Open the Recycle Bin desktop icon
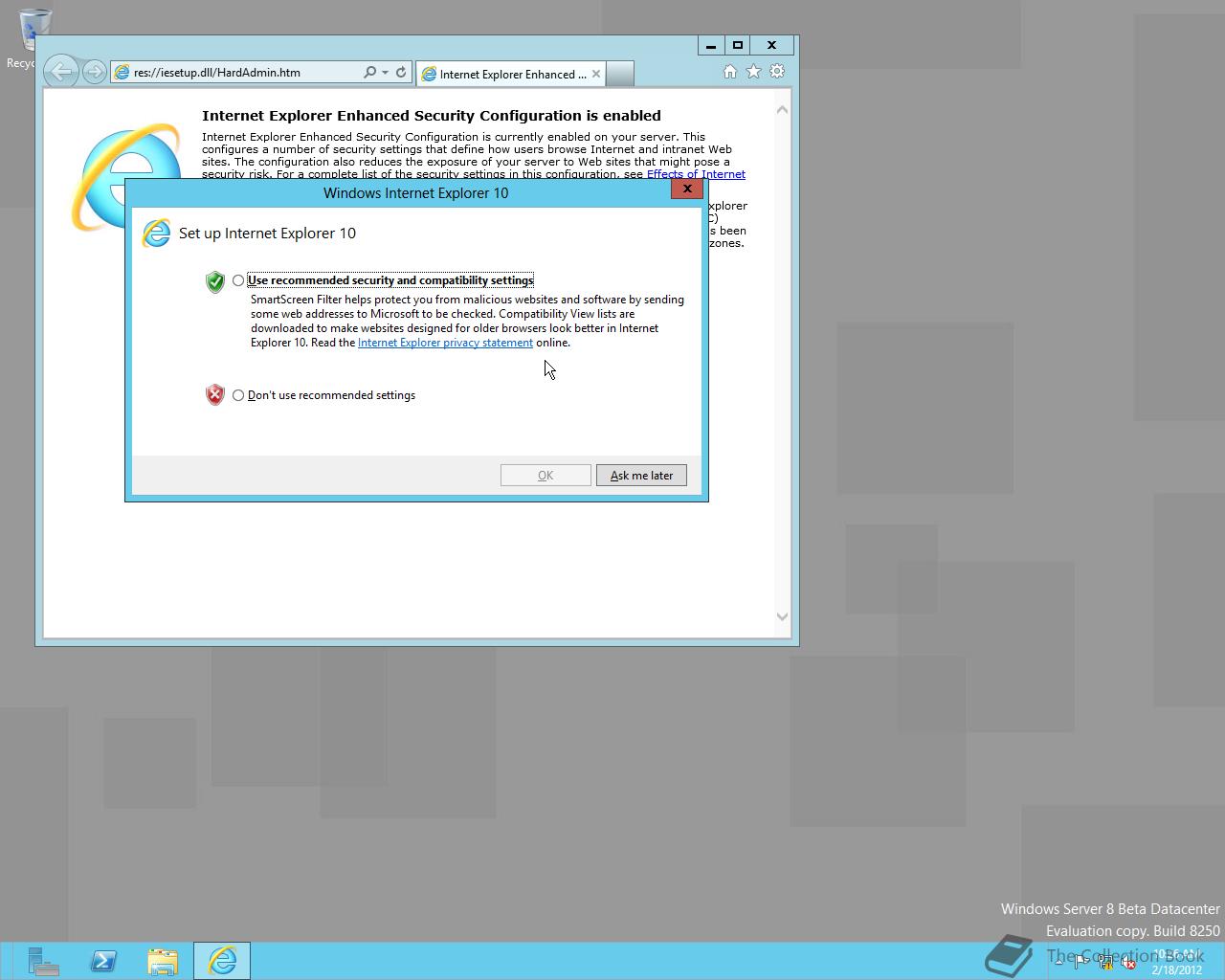The height and width of the screenshot is (980, 1225). [x=34, y=38]
